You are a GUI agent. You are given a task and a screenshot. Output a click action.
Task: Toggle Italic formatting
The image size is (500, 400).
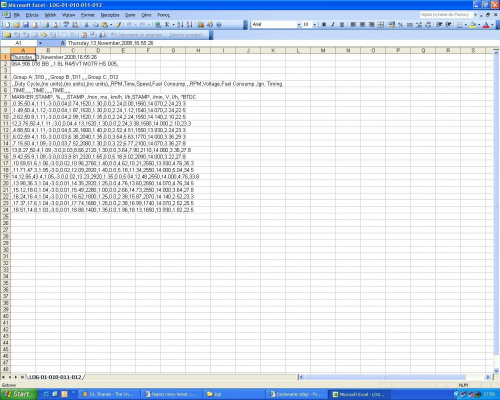333,25
